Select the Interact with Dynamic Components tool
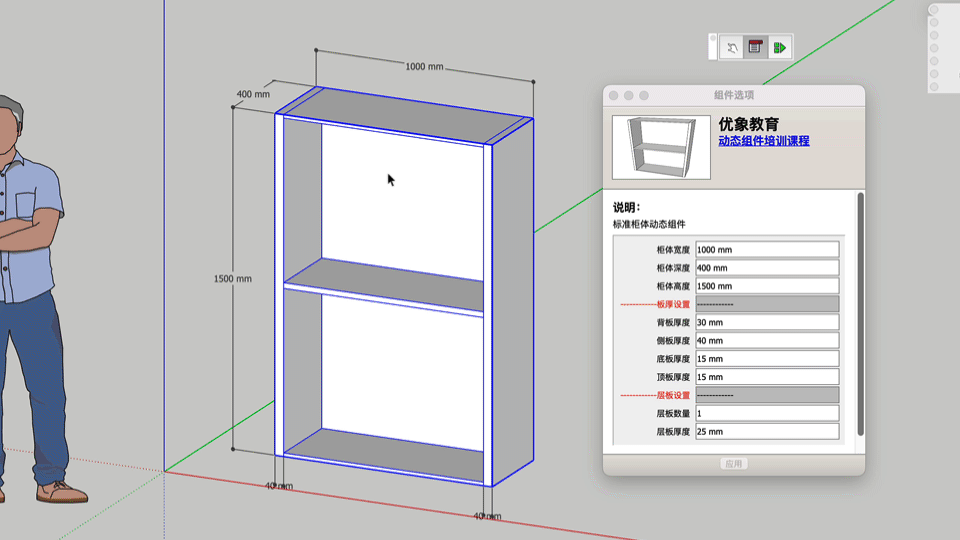The width and height of the screenshot is (960, 540). [x=732, y=47]
